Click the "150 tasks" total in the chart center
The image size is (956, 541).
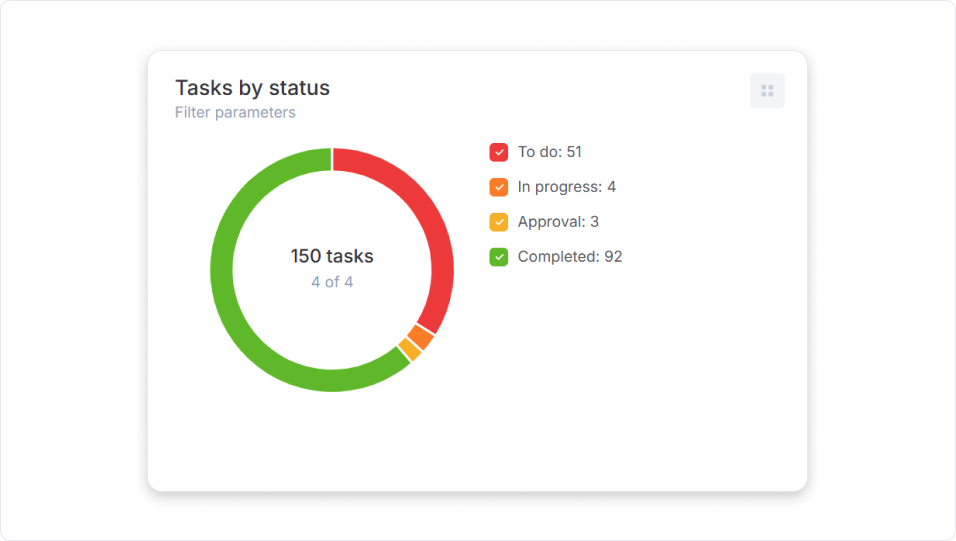[x=332, y=256]
